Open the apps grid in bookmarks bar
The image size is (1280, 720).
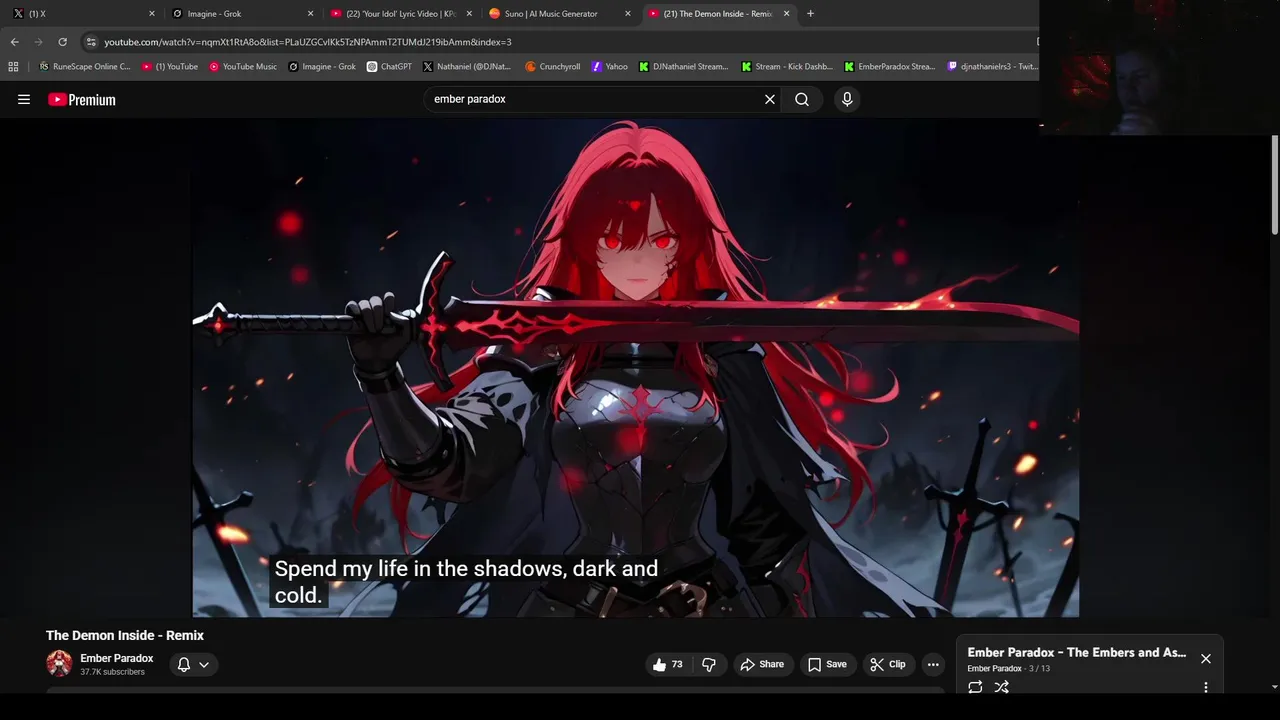coord(13,67)
